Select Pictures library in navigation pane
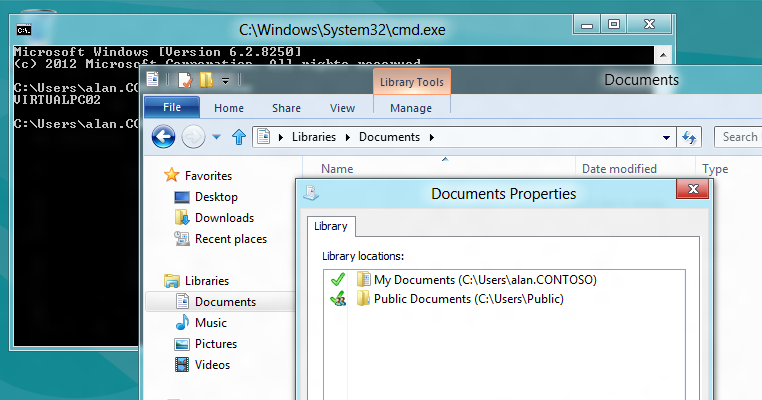762x400 pixels. point(215,344)
